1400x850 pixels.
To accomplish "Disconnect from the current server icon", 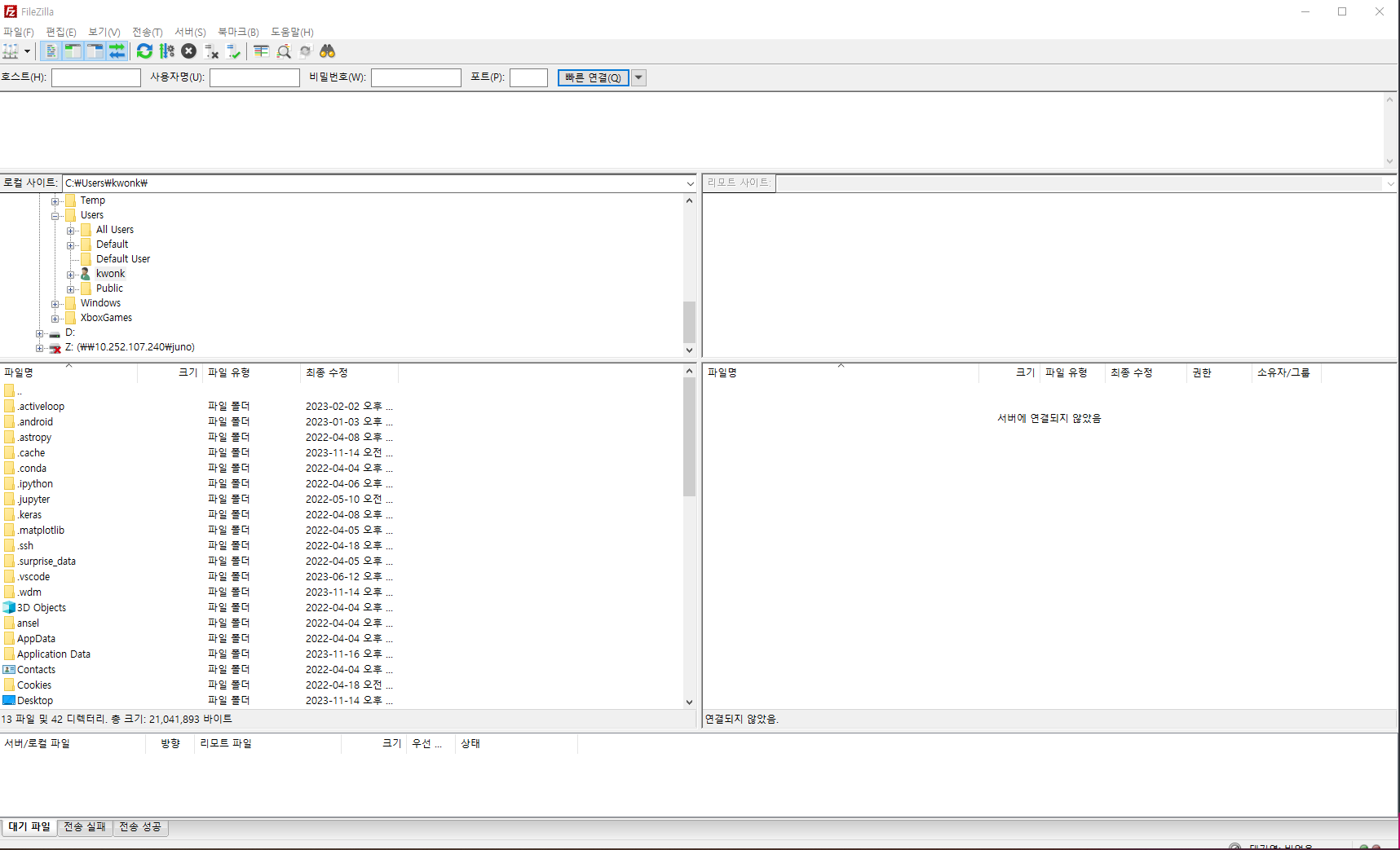I will [x=211, y=51].
